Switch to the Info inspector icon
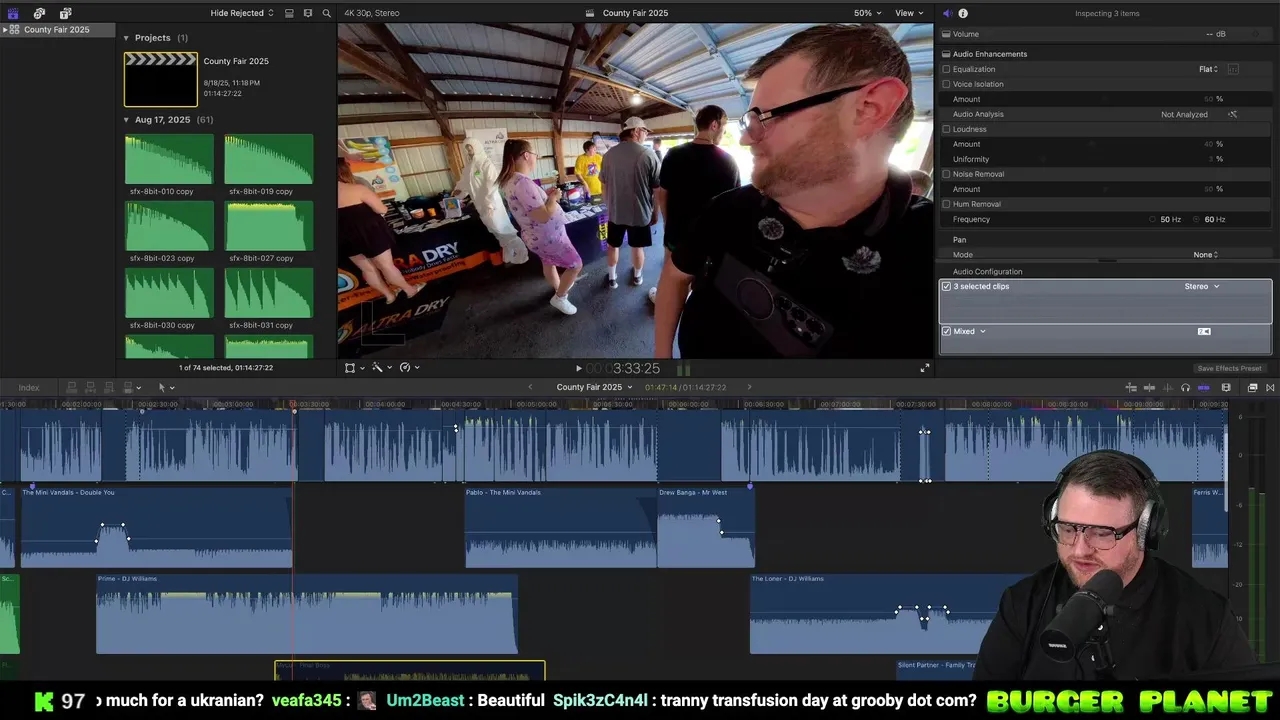Image resolution: width=1280 pixels, height=720 pixels. pos(963,13)
